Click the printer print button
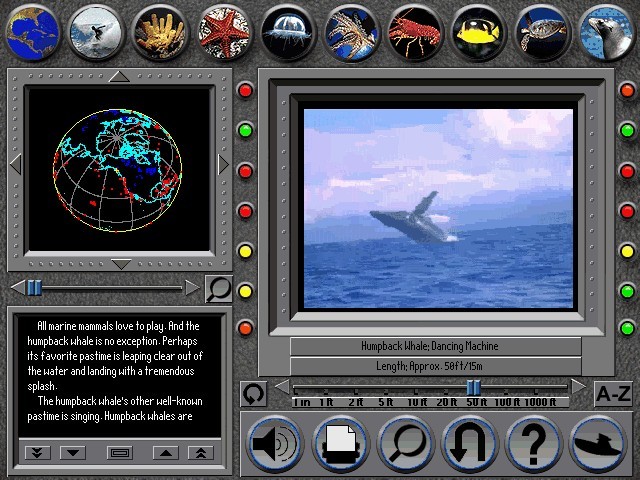640x480 pixels. click(340, 444)
